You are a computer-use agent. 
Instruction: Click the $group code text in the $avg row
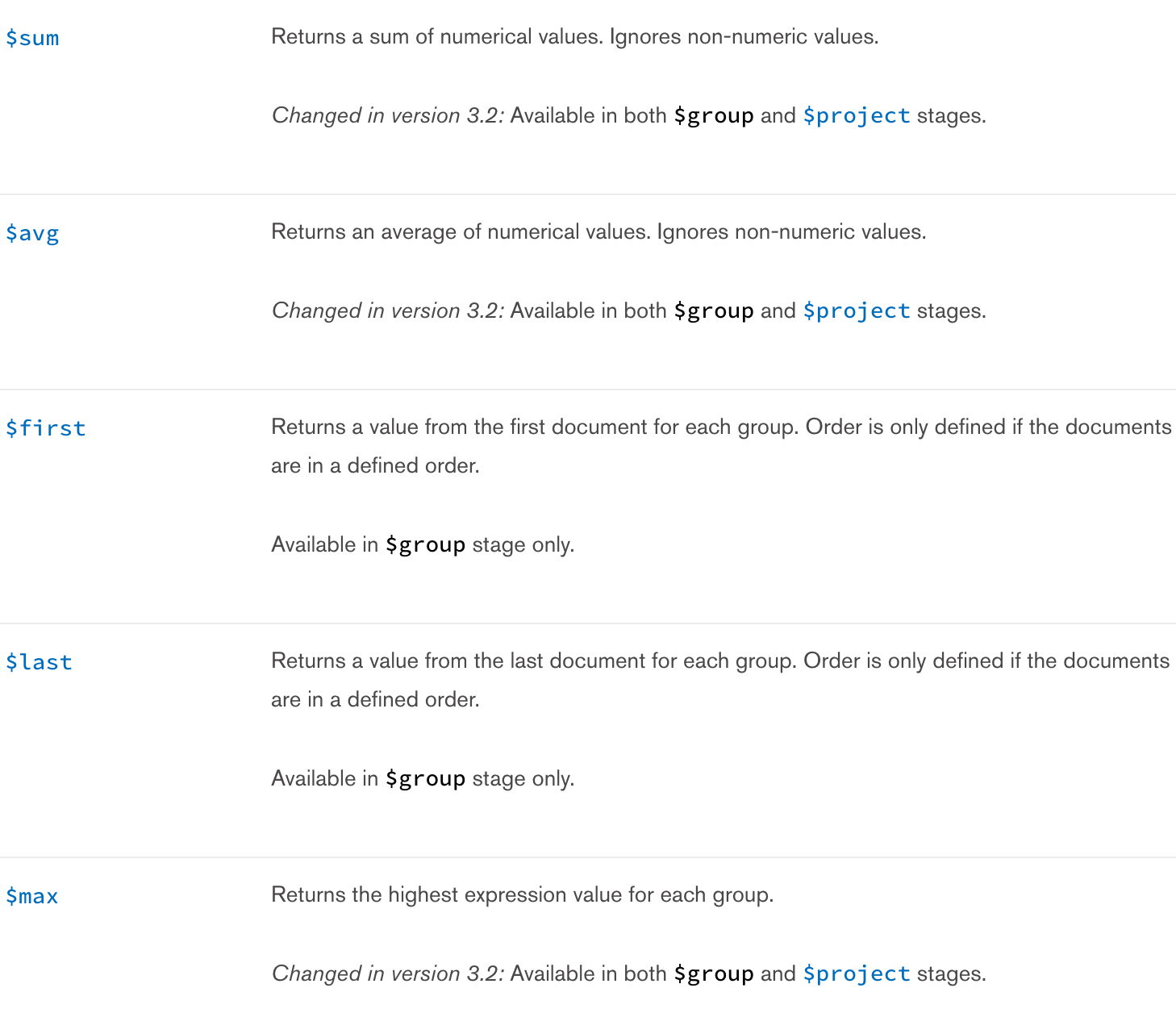(x=713, y=311)
